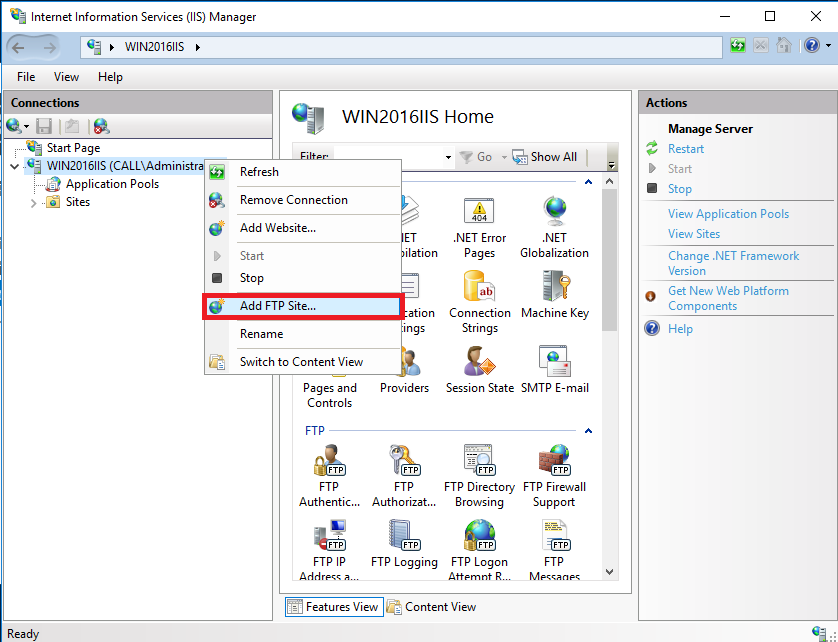Open the Go button dropdown arrow
The image size is (838, 642).
point(504,157)
